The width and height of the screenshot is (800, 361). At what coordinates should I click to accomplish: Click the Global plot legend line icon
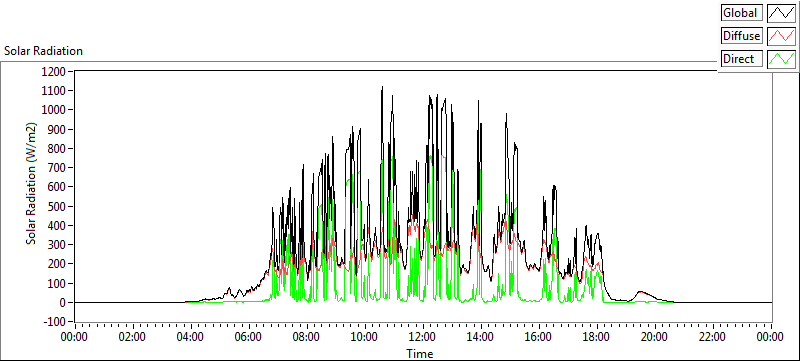(782, 13)
